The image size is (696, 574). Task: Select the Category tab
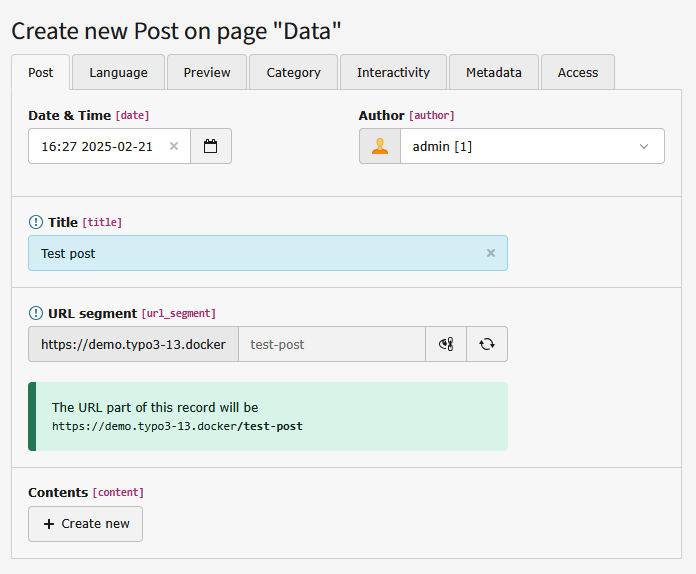(293, 72)
